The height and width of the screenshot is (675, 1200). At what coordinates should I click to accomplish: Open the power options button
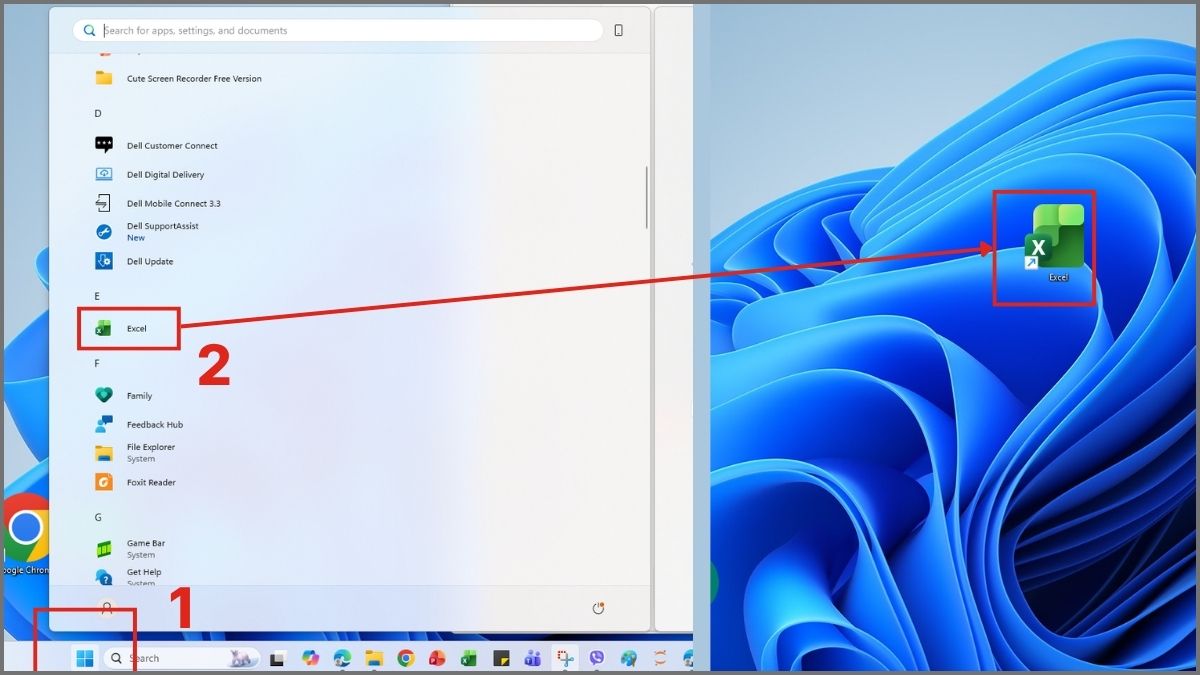pos(598,608)
